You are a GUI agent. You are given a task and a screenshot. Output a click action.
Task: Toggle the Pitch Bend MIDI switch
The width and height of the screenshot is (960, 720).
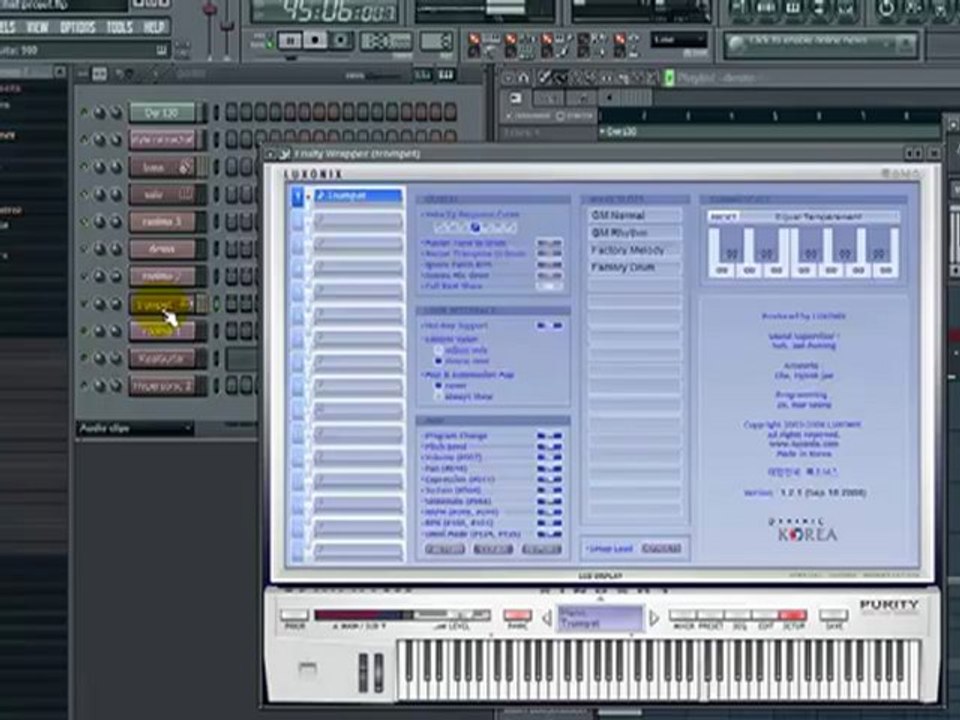pyautogui.click(x=549, y=447)
